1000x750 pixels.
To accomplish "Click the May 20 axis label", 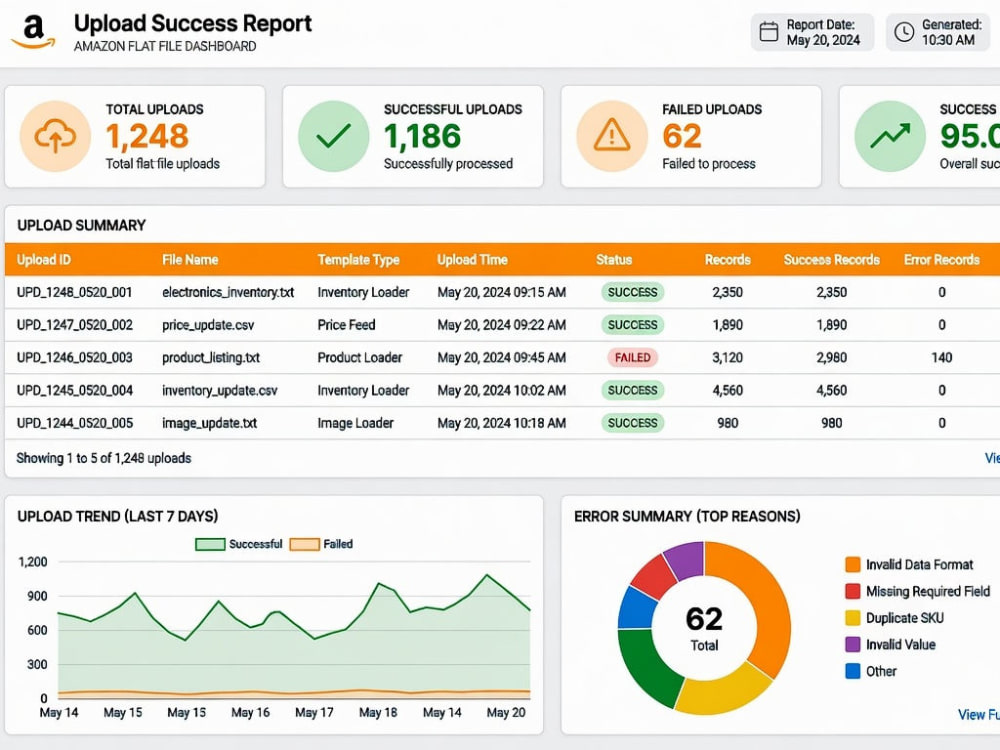I will pos(506,712).
